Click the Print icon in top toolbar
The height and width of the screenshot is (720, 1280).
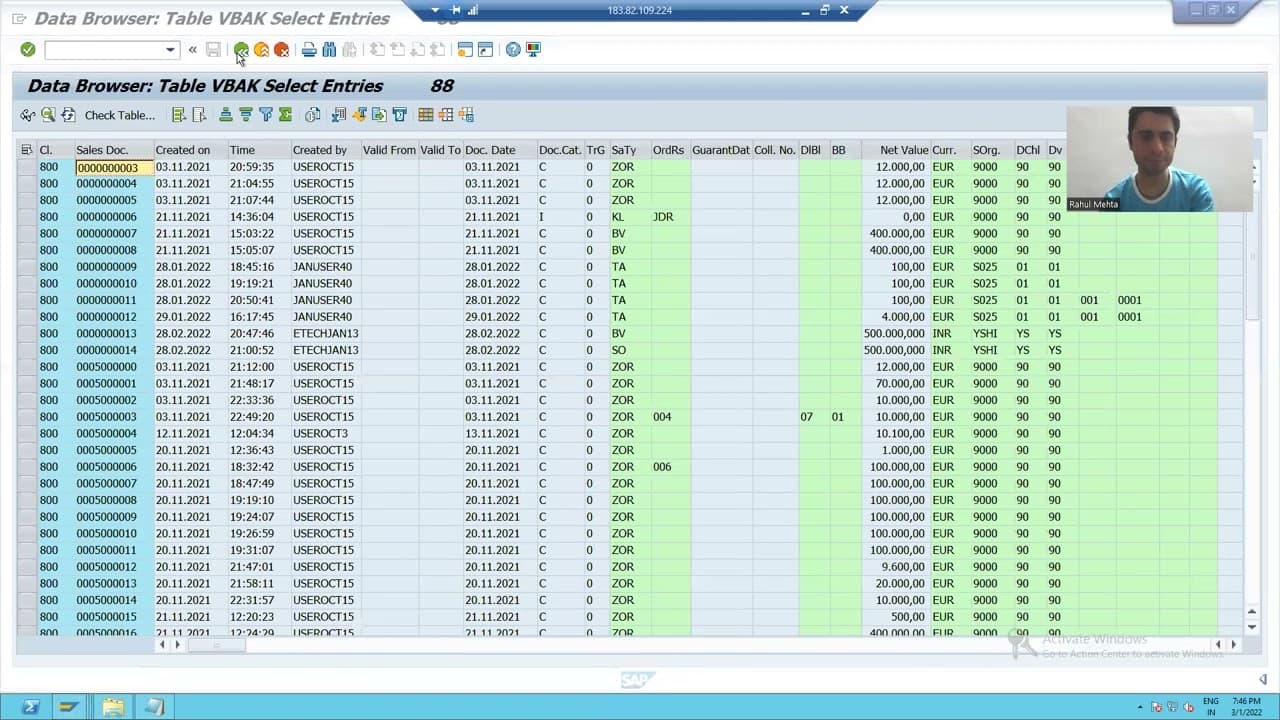309,49
